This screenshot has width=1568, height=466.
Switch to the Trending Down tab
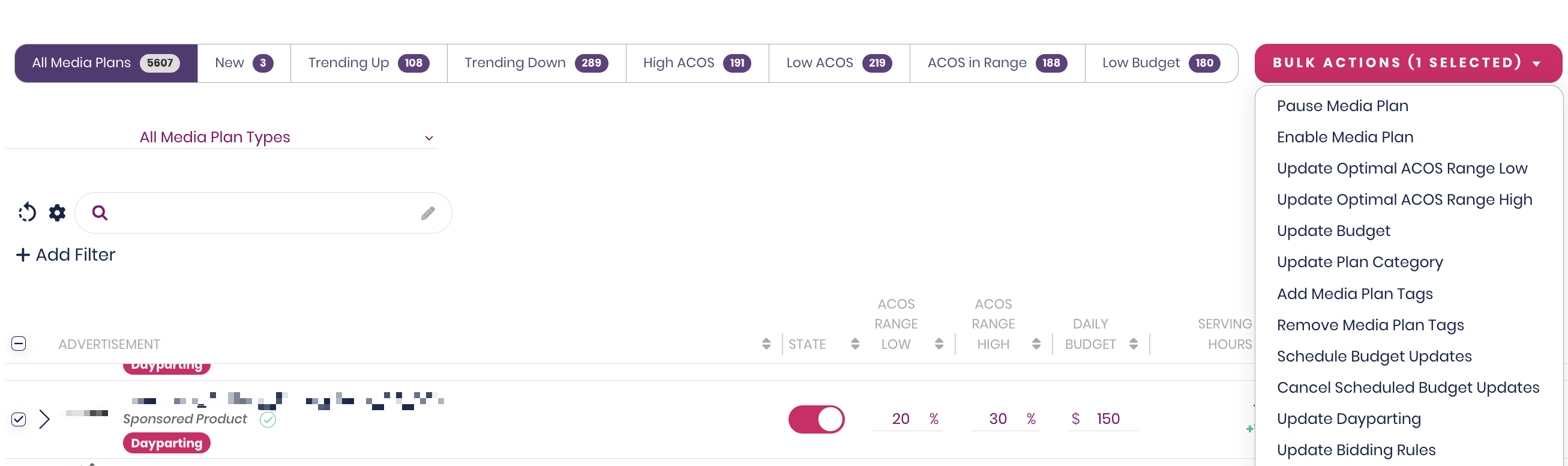(x=536, y=62)
